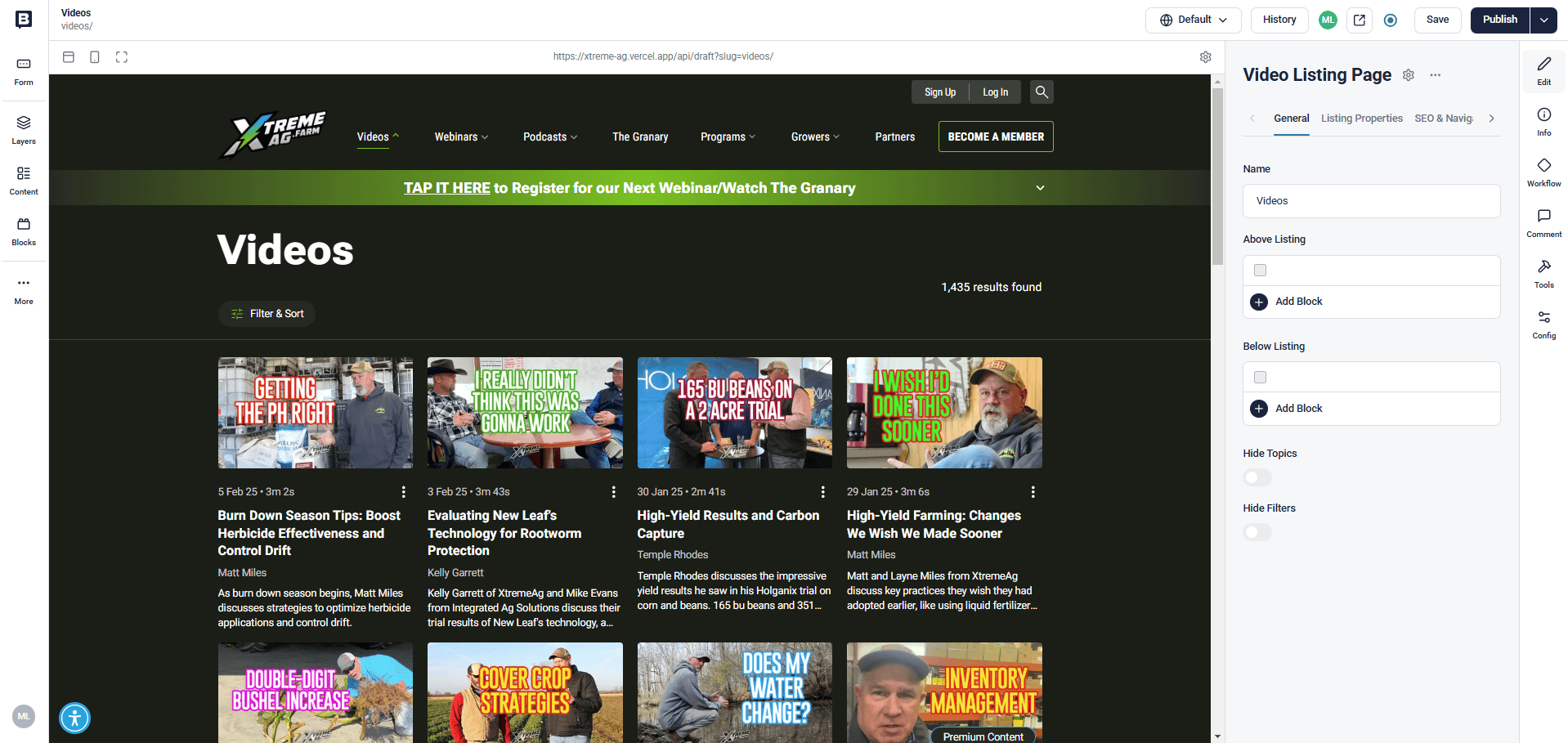Viewport: 1568px width, 743px height.
Task: Click the Save button
Action: point(1437,20)
